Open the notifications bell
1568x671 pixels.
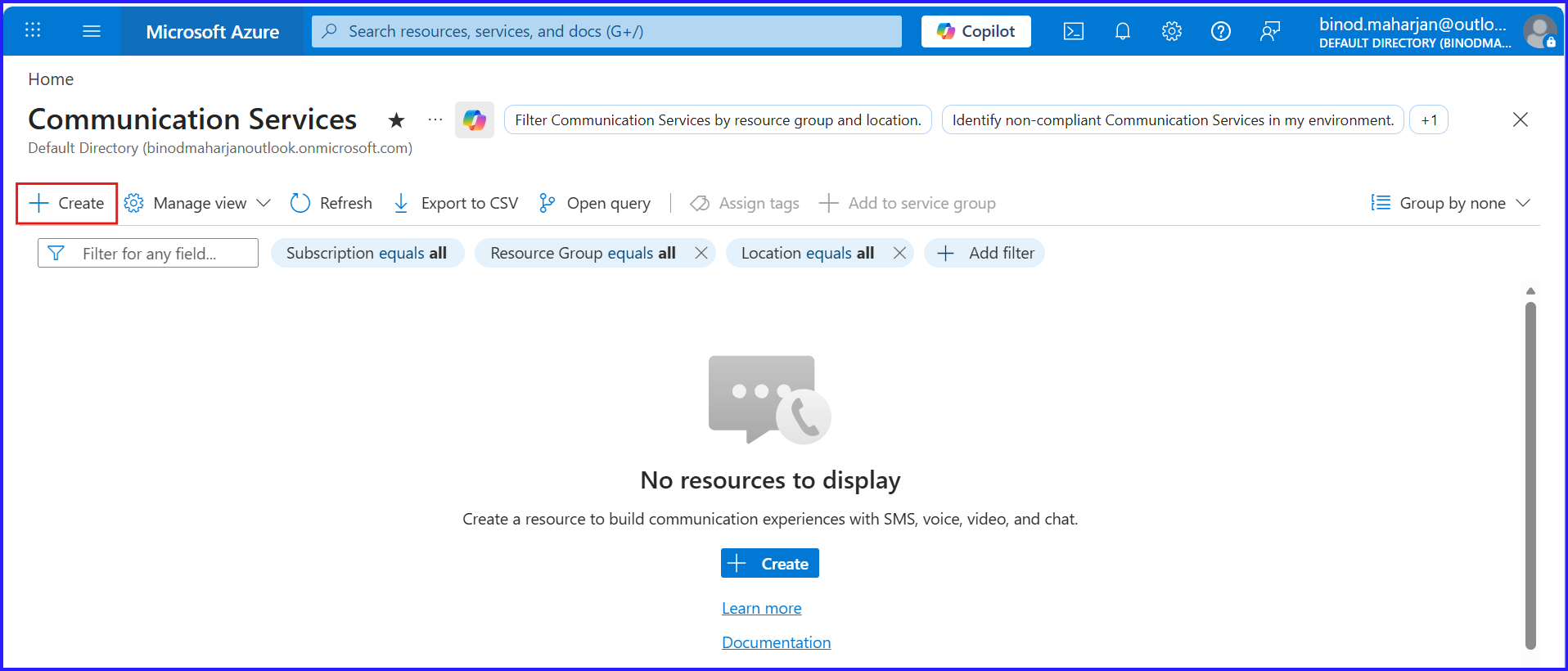tap(1123, 31)
